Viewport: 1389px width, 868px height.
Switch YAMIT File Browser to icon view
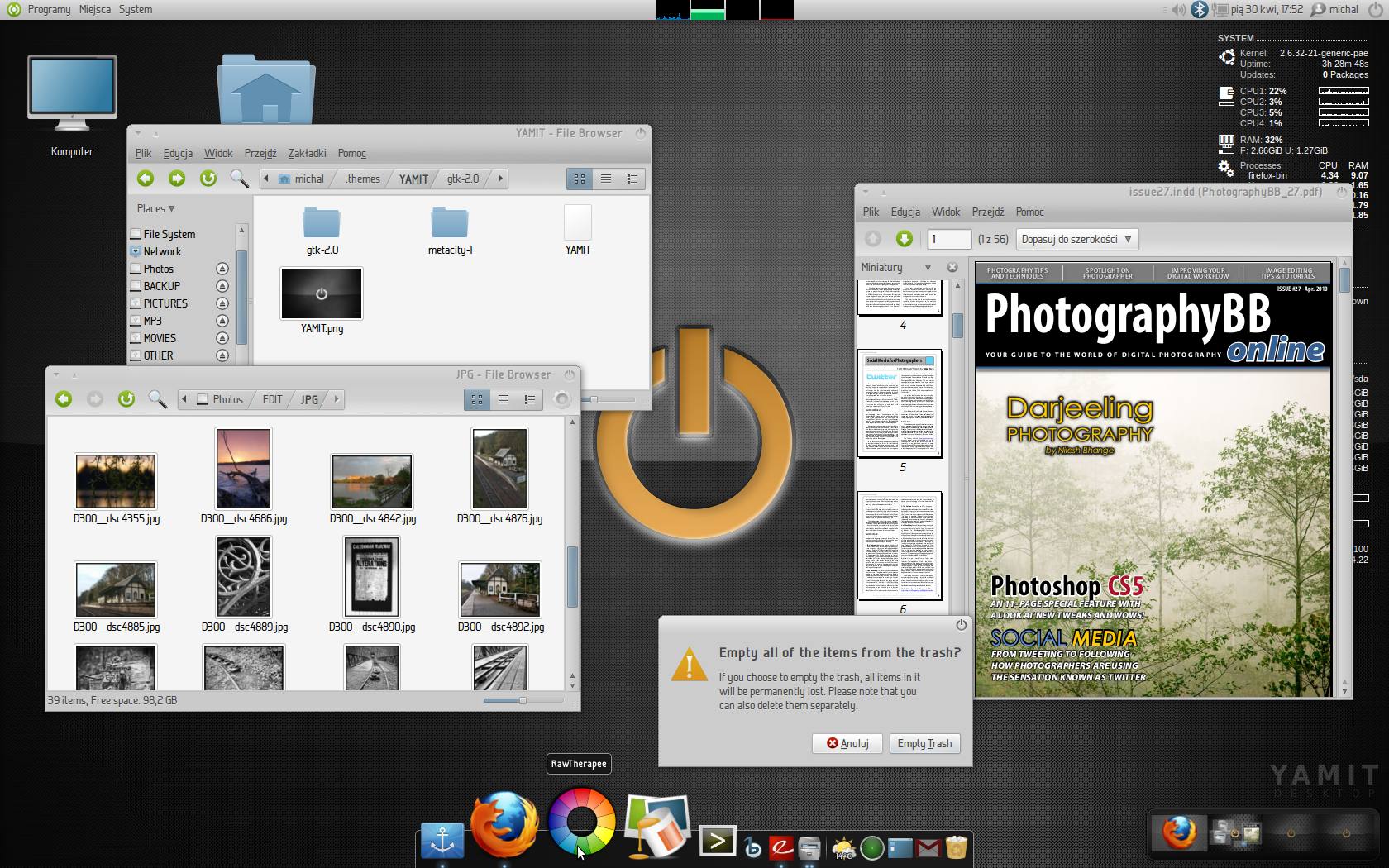(x=580, y=179)
